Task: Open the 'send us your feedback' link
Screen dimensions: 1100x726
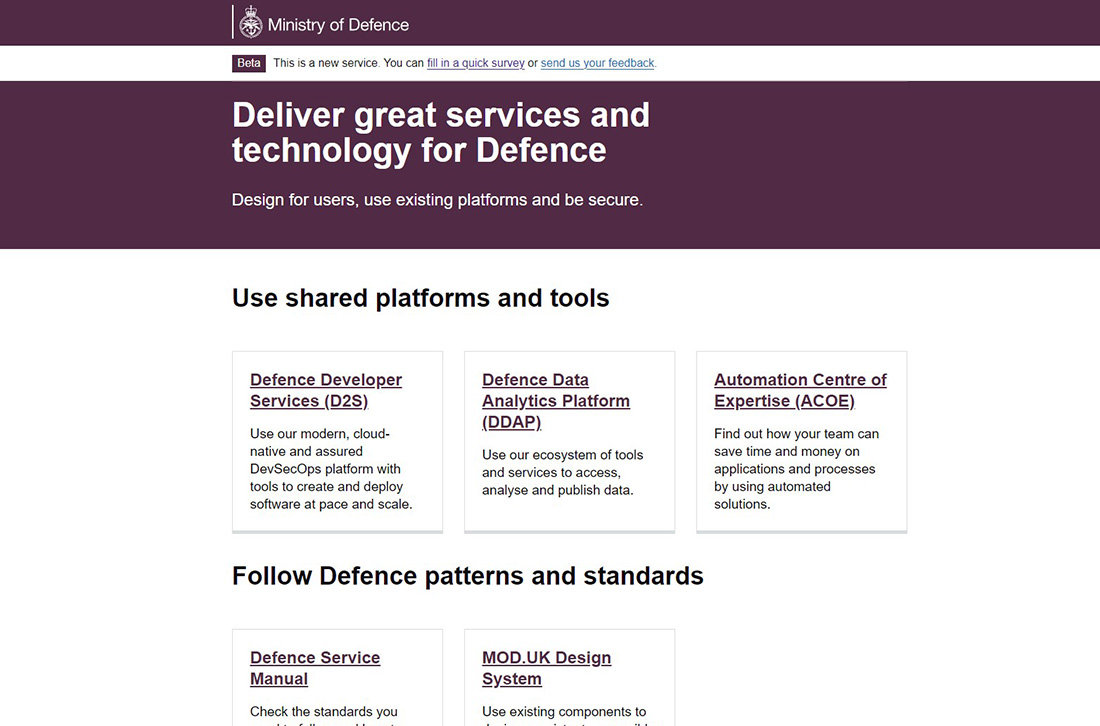Action: 598,63
